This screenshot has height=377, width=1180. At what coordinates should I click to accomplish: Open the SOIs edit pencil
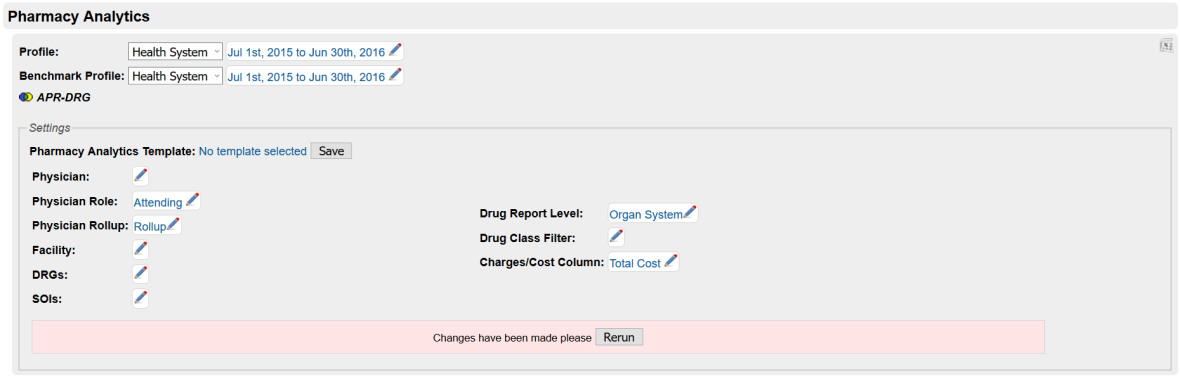pos(141,298)
